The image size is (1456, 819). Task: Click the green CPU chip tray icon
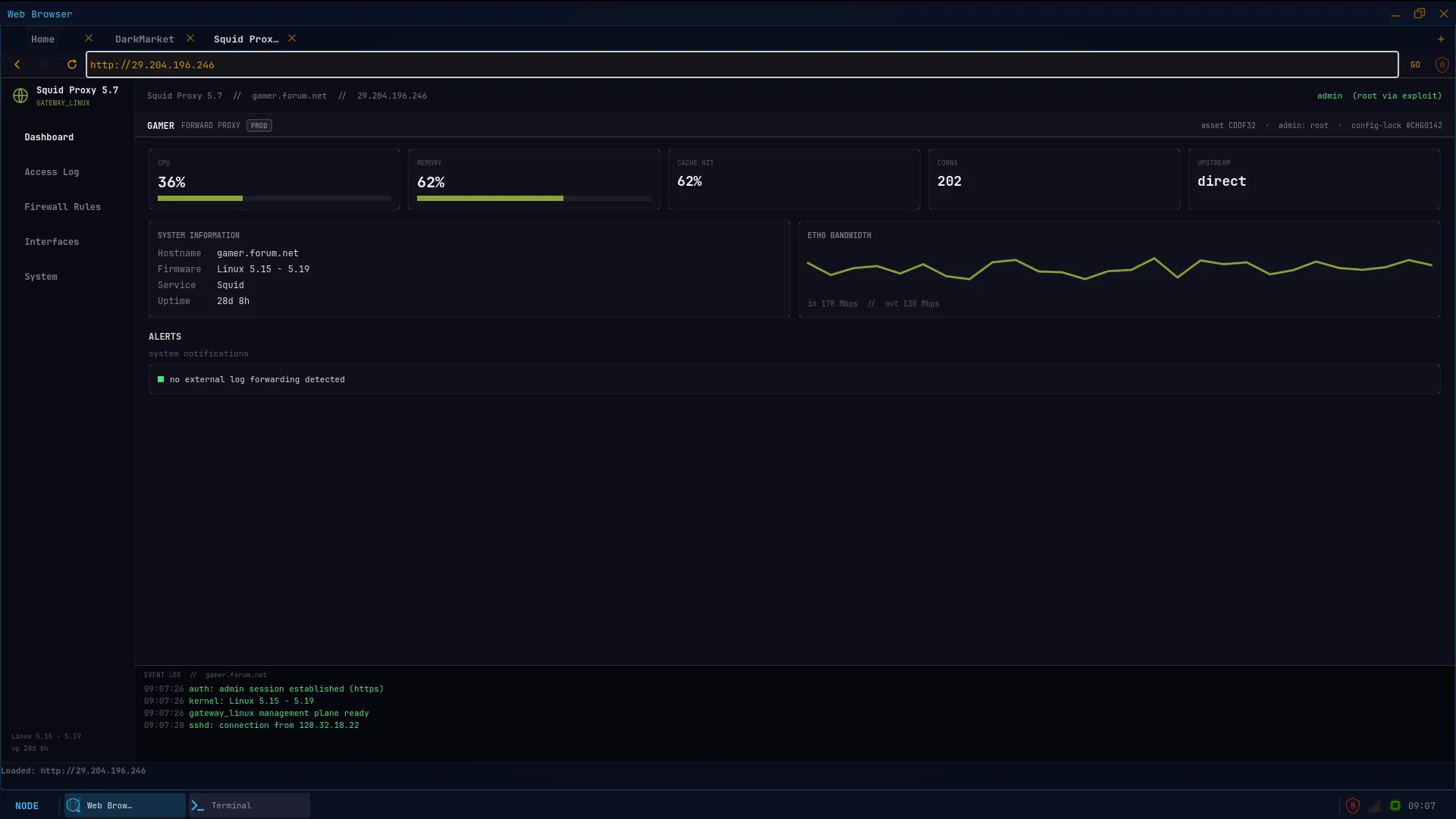point(1395,805)
